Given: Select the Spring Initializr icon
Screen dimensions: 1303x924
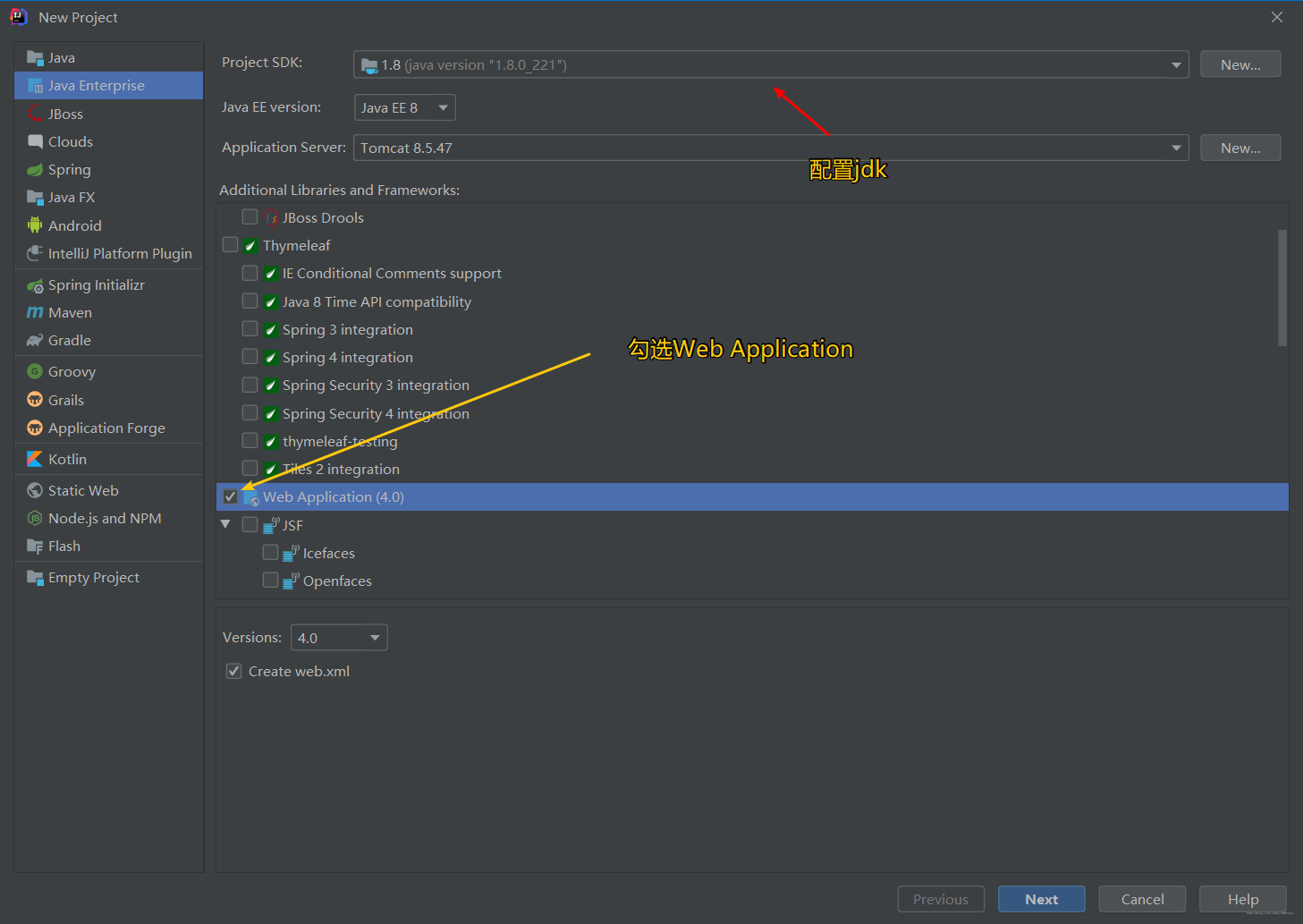Looking at the screenshot, I should pyautogui.click(x=35, y=285).
